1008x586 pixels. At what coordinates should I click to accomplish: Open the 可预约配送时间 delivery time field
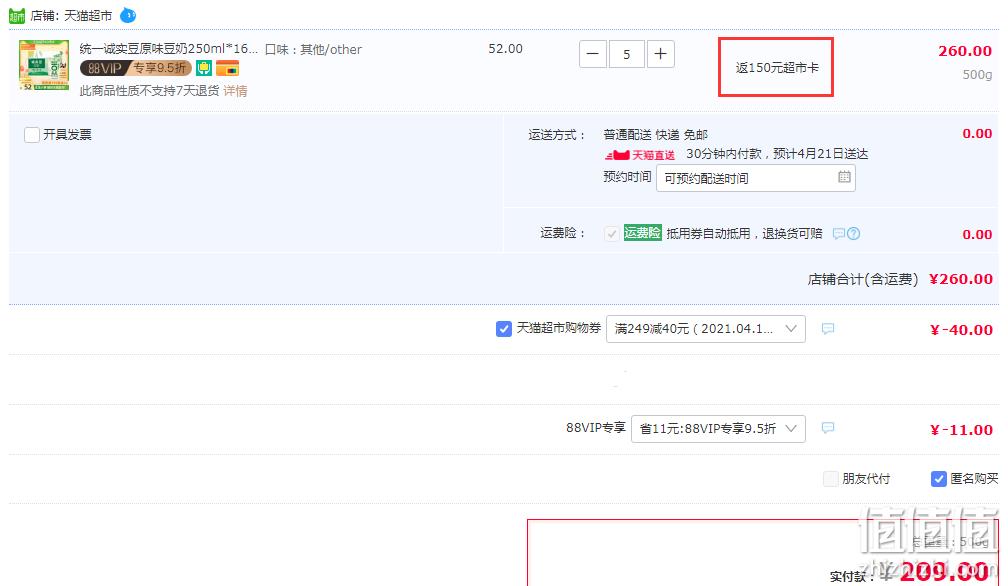(x=755, y=178)
